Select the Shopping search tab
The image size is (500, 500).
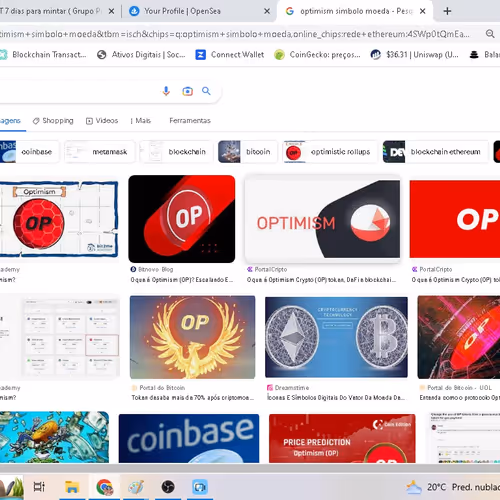coord(53,120)
